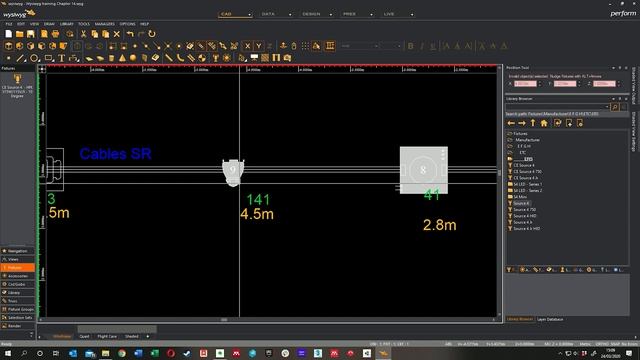Select the Rectangle drawing tool
Viewport: 640px width, 360px height.
(49, 58)
